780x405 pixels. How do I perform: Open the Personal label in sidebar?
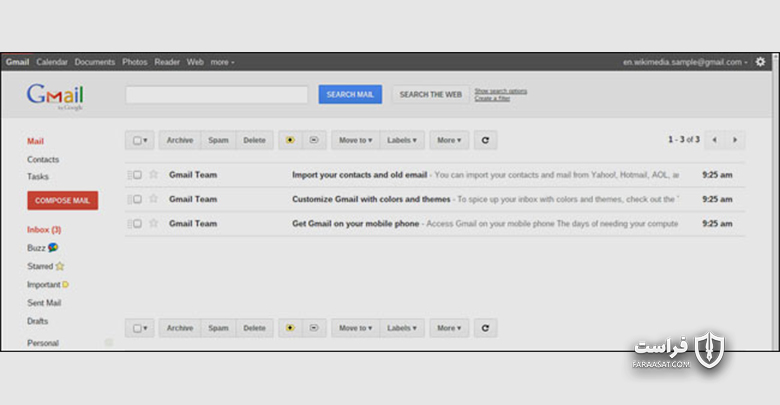[43, 343]
